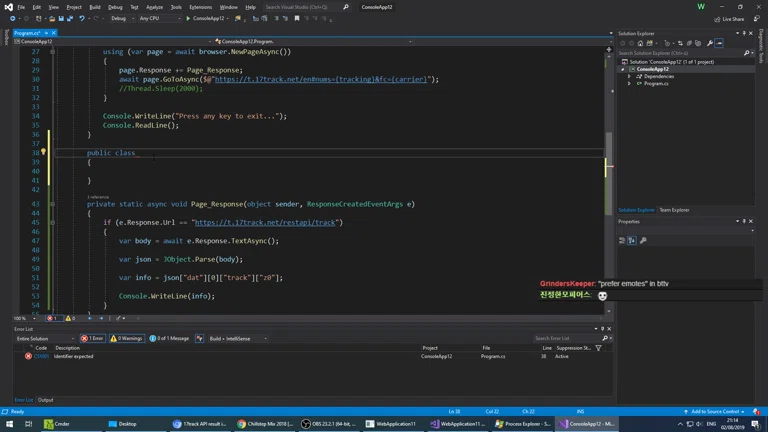The height and width of the screenshot is (432, 768).
Task: Toggle the 0 Warnings filter
Action: pyautogui.click(x=128, y=338)
